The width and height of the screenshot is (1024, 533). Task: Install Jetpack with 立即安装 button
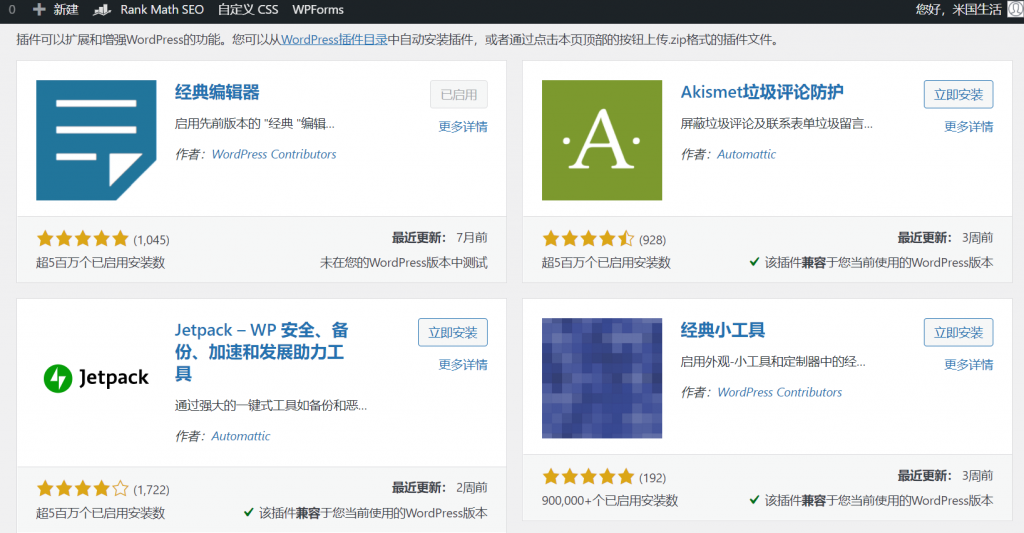click(453, 332)
